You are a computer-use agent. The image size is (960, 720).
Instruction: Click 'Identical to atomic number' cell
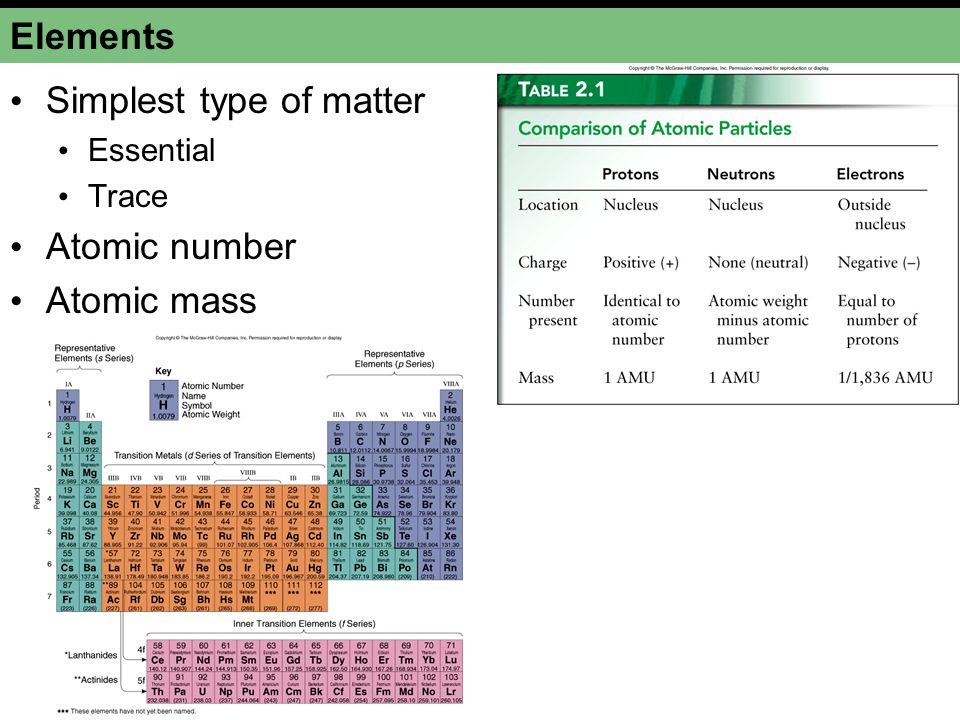[x=641, y=320]
